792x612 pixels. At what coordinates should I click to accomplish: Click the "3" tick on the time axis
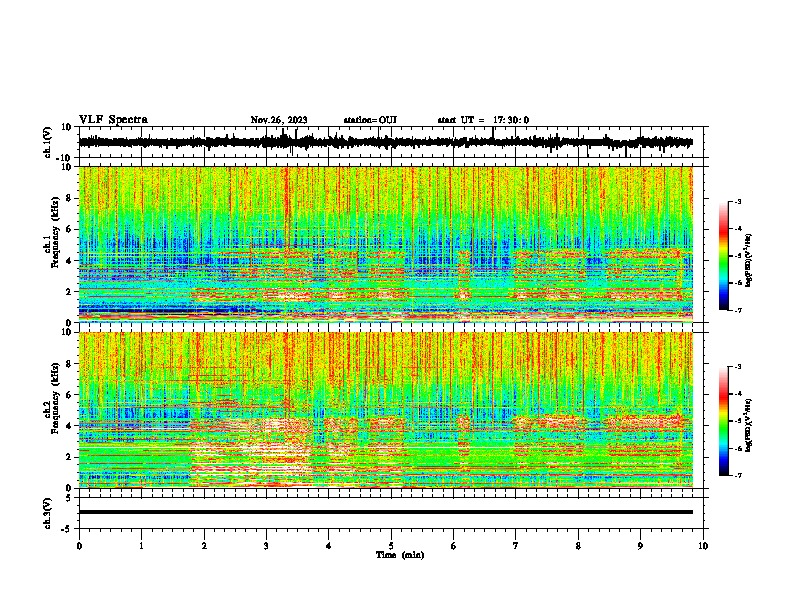[x=266, y=546]
